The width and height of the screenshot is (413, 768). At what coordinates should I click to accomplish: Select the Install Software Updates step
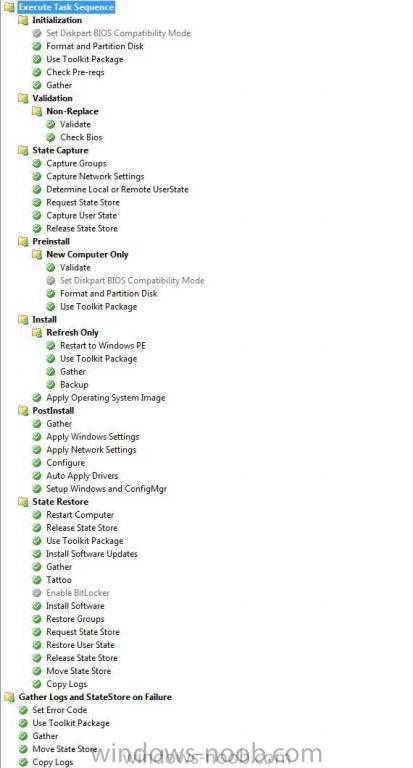(x=92, y=554)
